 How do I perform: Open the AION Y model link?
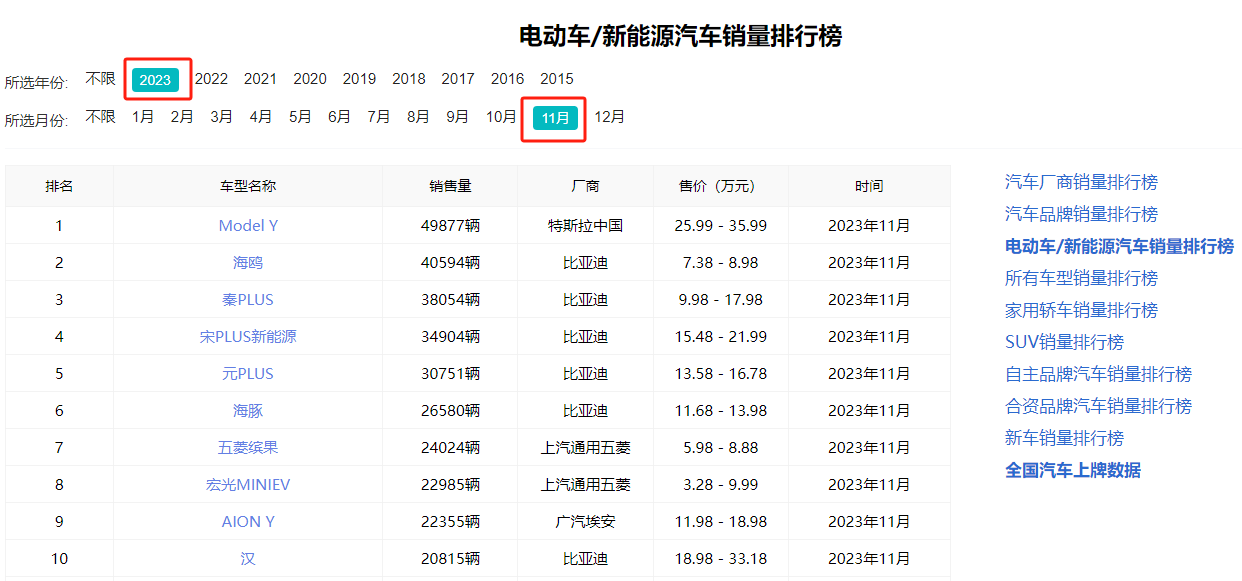click(x=248, y=522)
